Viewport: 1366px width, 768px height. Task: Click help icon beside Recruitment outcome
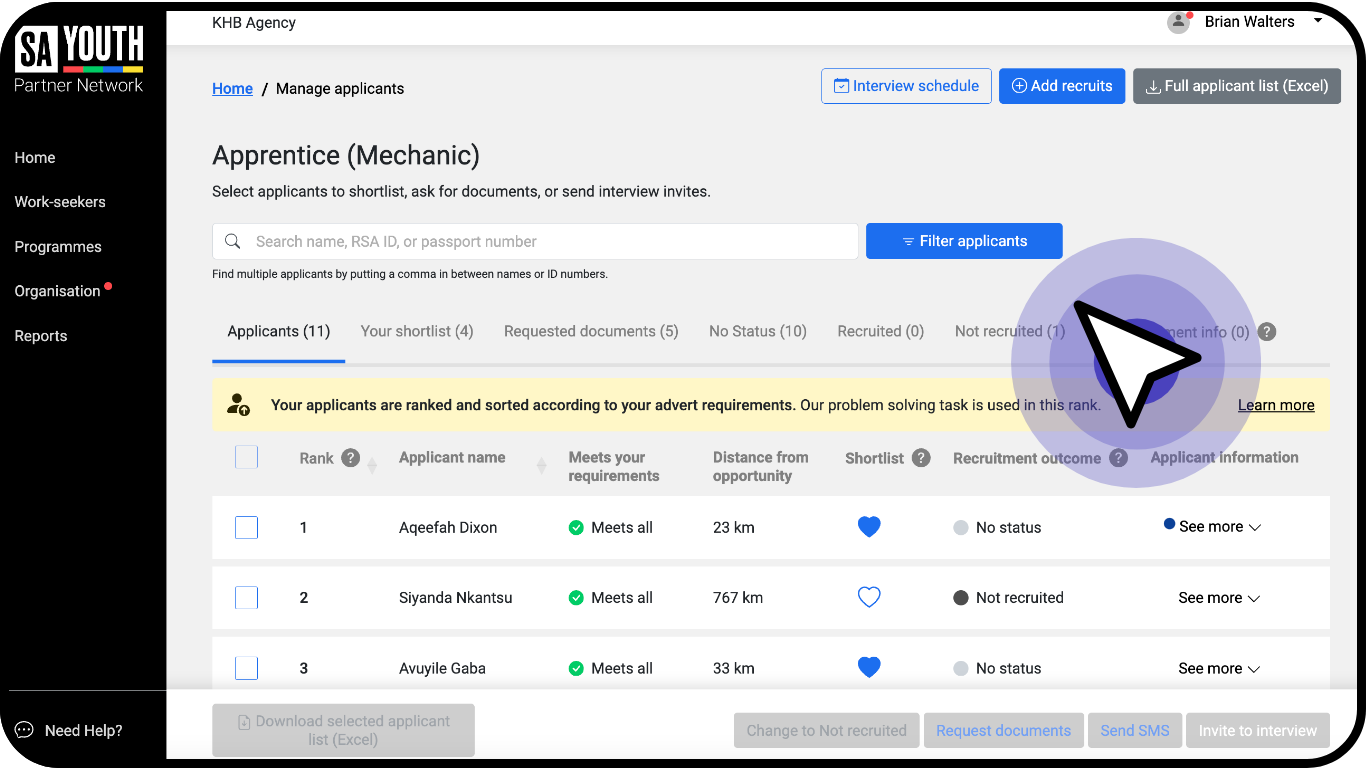(1118, 458)
